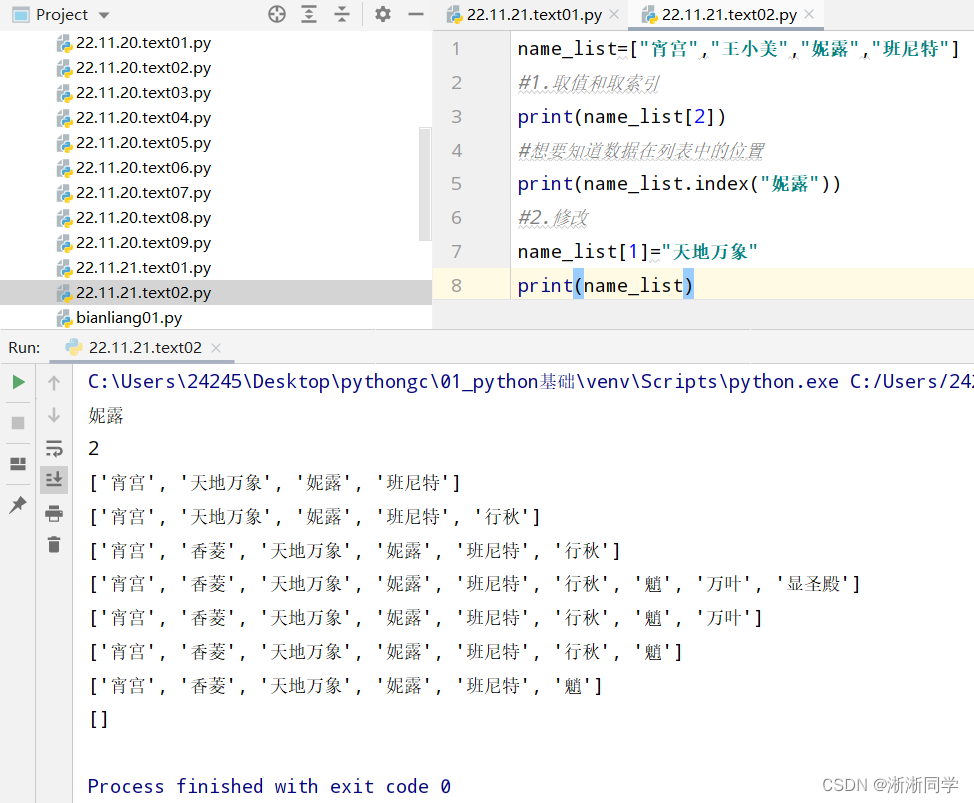Clear console with trash icon

pos(54,545)
